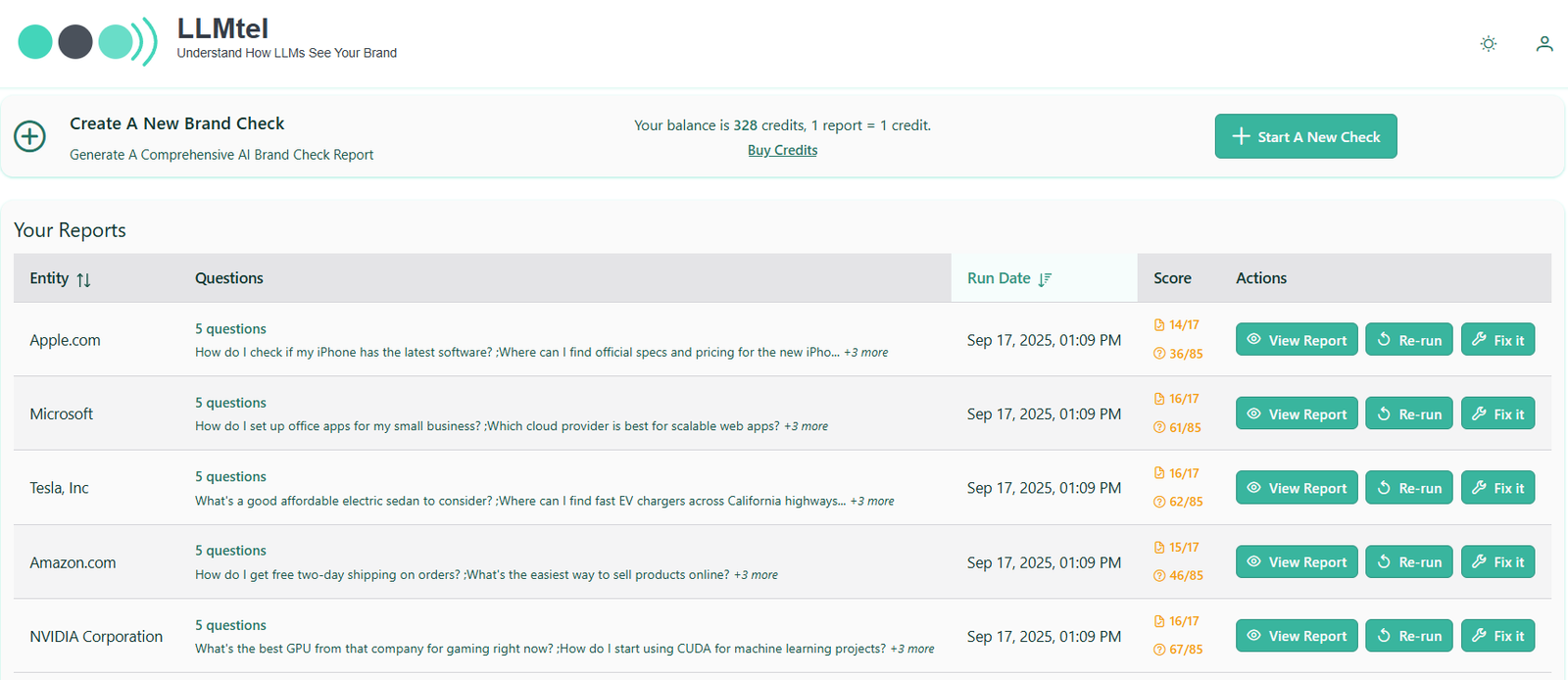
Task: Open the 5 questions link for Microsoft
Action: (x=230, y=403)
